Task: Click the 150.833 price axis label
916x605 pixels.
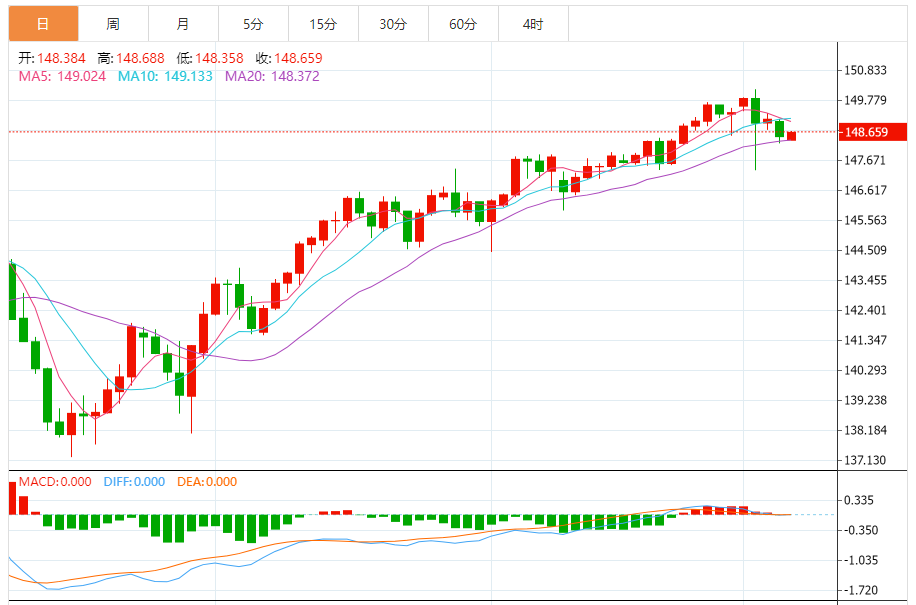Action: [866, 70]
